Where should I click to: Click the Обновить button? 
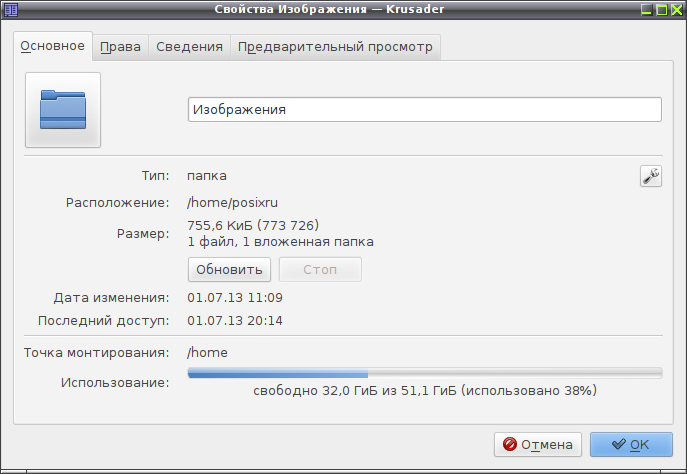coord(229,269)
